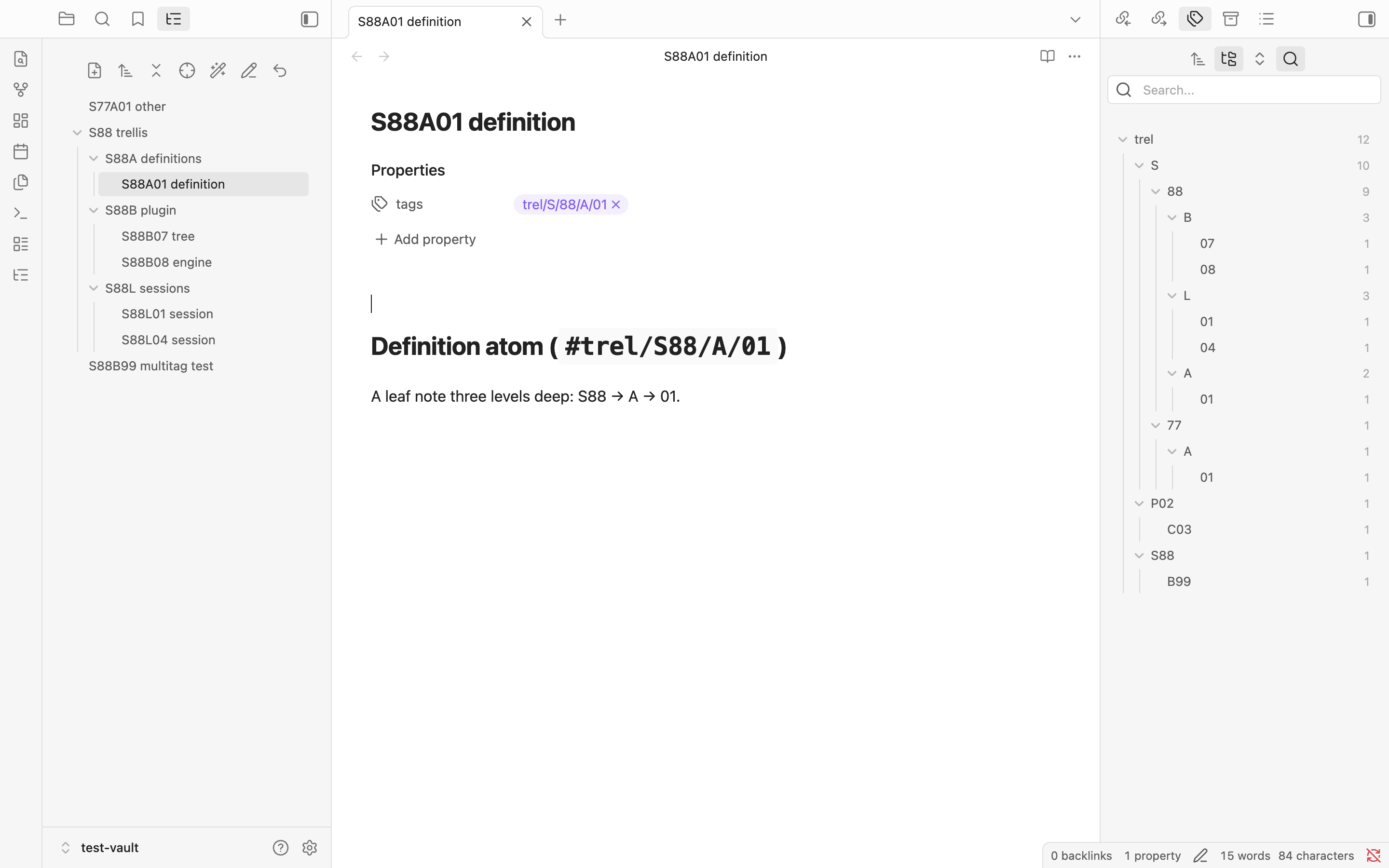1389x868 pixels.
Task: Switch to reading view book icon
Action: (x=1047, y=56)
